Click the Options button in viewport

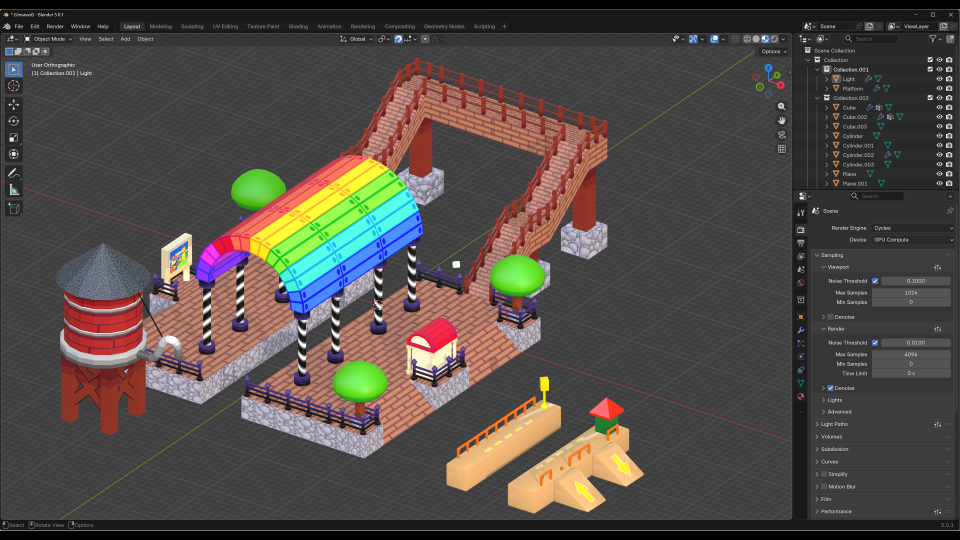[774, 51]
